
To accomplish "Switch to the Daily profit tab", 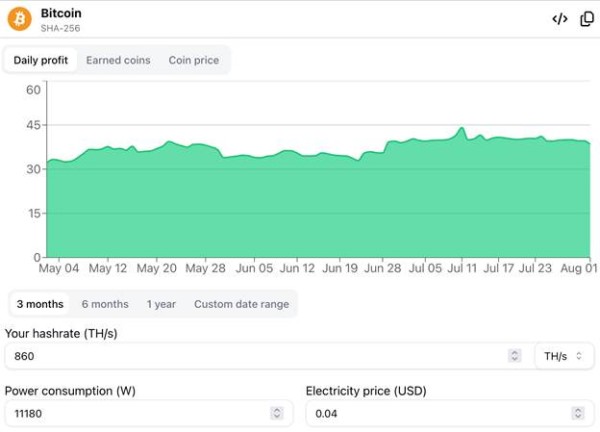I will (x=41, y=60).
